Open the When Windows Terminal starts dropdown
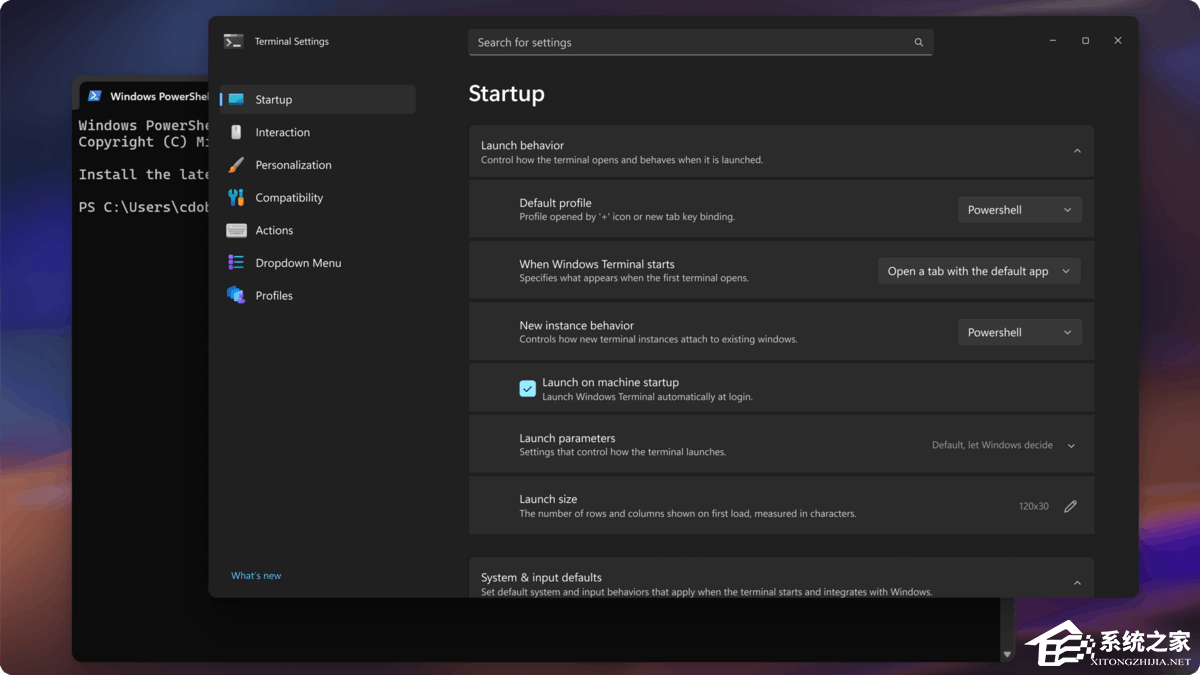This screenshot has height=675, width=1200. [x=979, y=271]
